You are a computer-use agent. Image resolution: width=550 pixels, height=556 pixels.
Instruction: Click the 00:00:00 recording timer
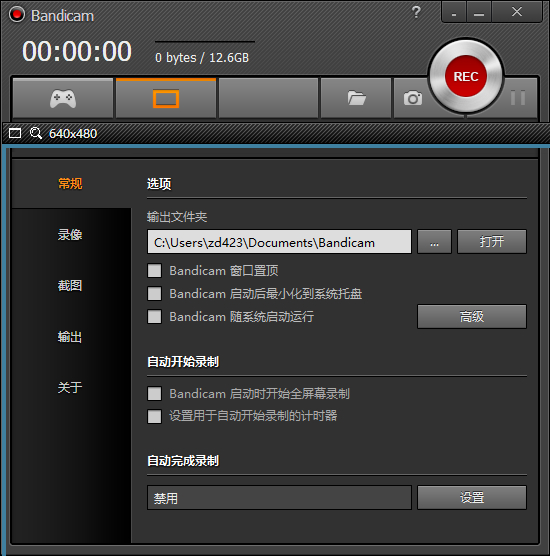click(x=77, y=51)
